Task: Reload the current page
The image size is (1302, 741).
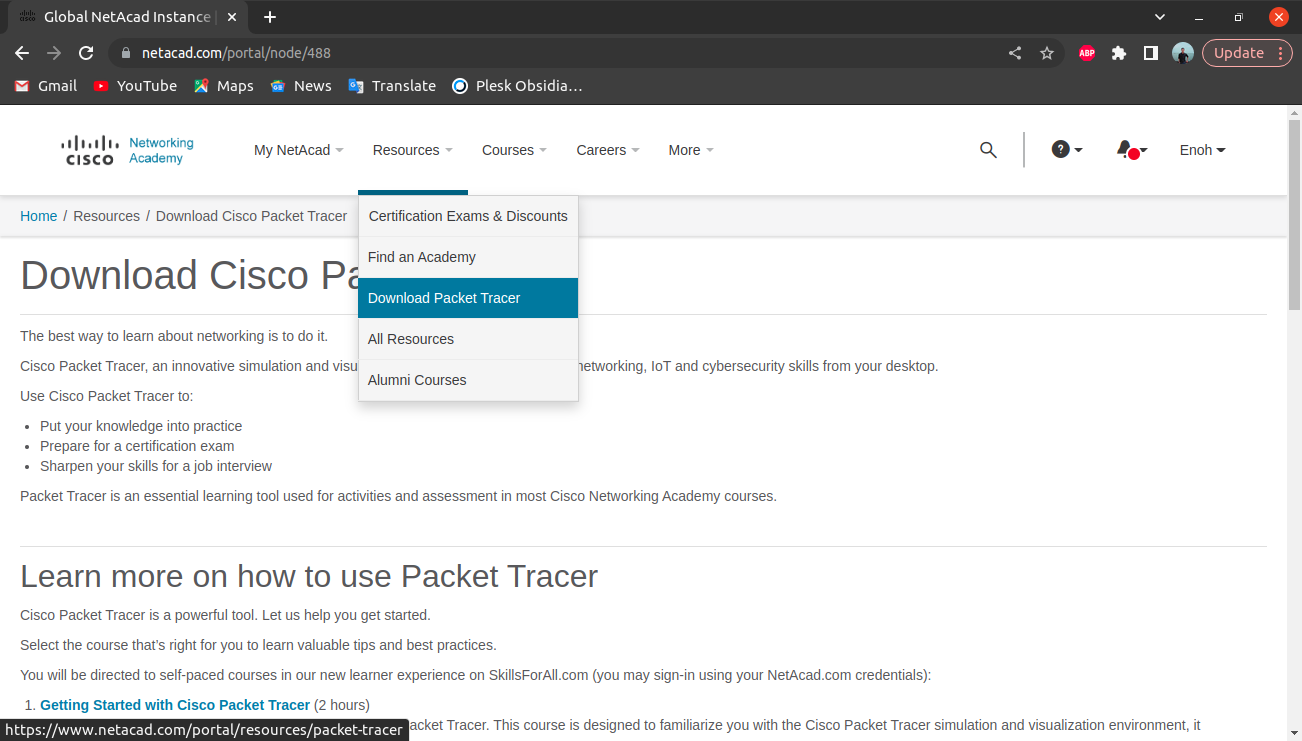Action: point(86,53)
